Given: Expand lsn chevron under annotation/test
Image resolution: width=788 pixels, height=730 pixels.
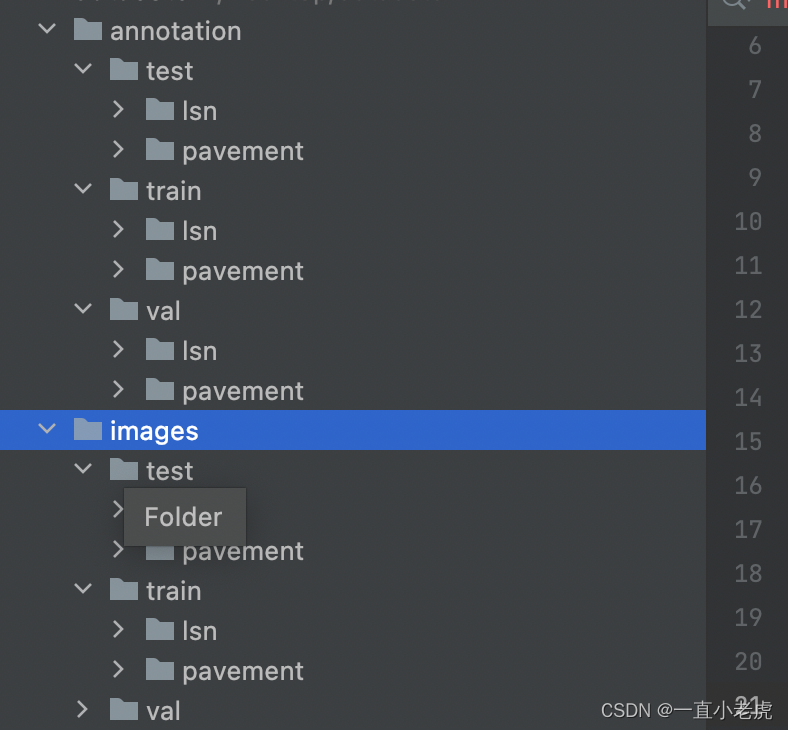Looking at the screenshot, I should tap(118, 110).
